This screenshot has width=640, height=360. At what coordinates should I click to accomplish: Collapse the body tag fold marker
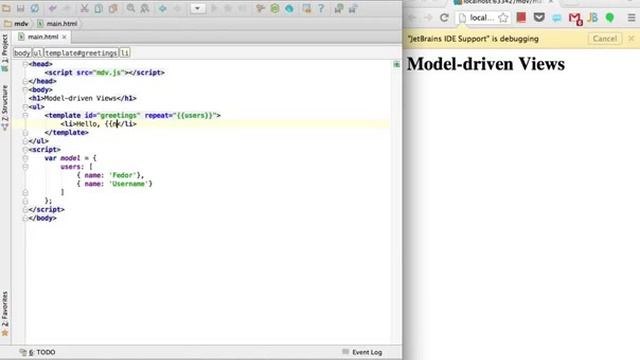click(25, 90)
